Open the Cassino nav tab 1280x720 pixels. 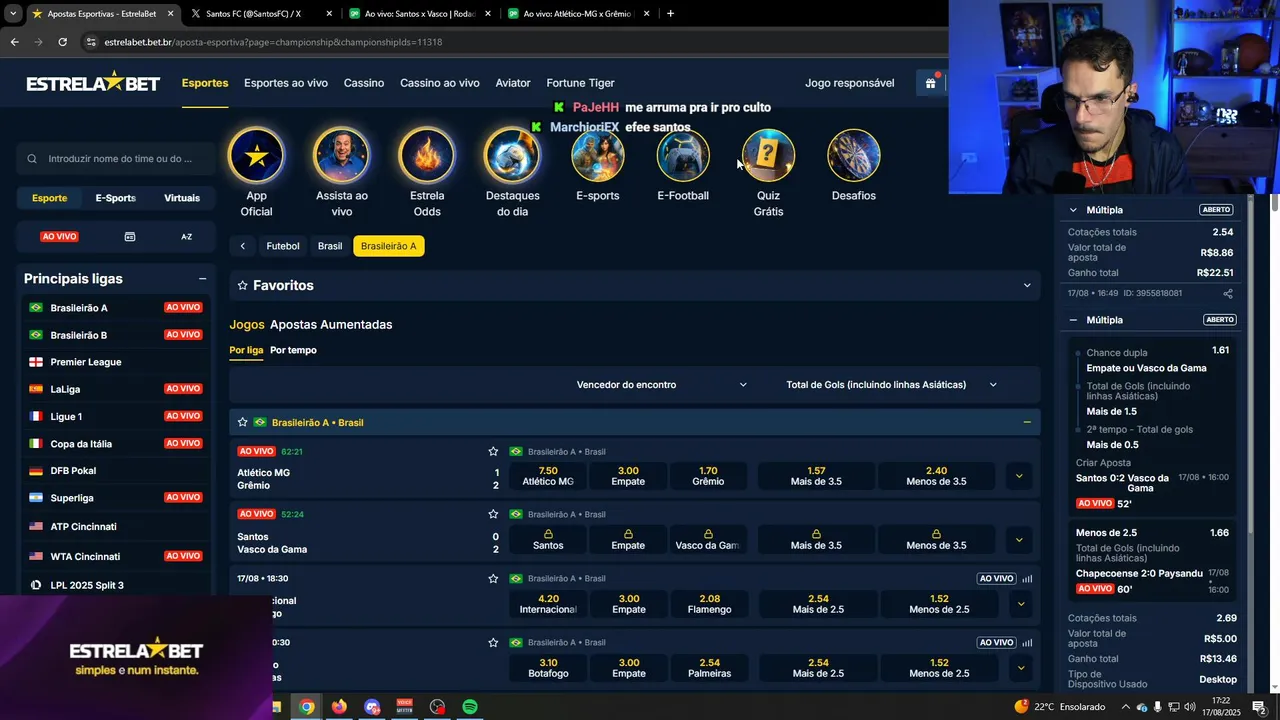364,83
